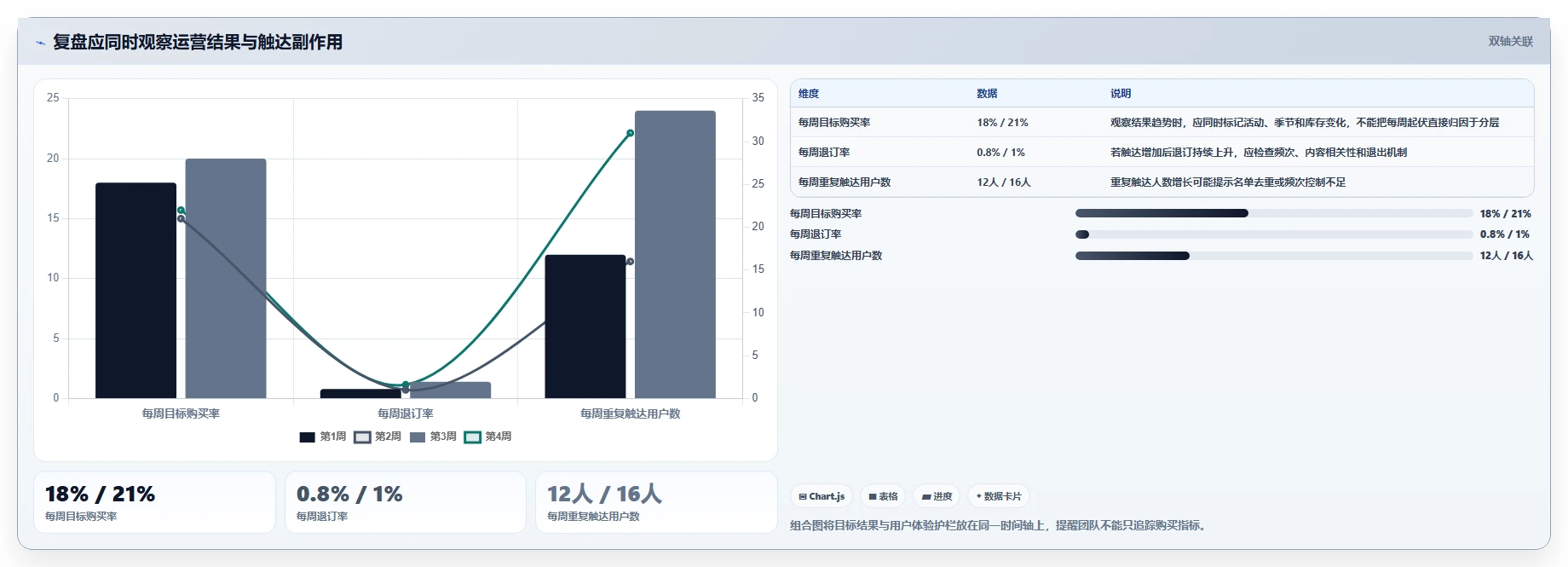Screen dimensions: 1568x567
Task: Click the chart title 复盘应同时观察运营结果与触达副作用
Action: coord(198,42)
